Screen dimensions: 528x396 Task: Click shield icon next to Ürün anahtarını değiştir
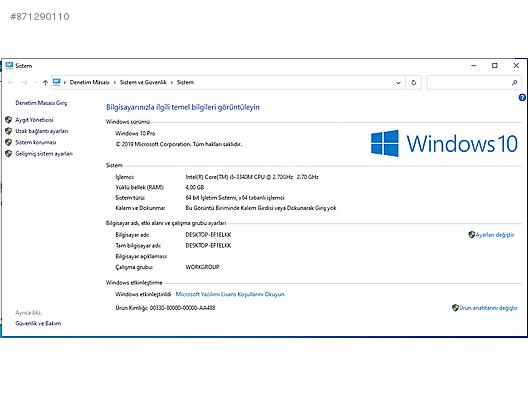[x=455, y=308]
